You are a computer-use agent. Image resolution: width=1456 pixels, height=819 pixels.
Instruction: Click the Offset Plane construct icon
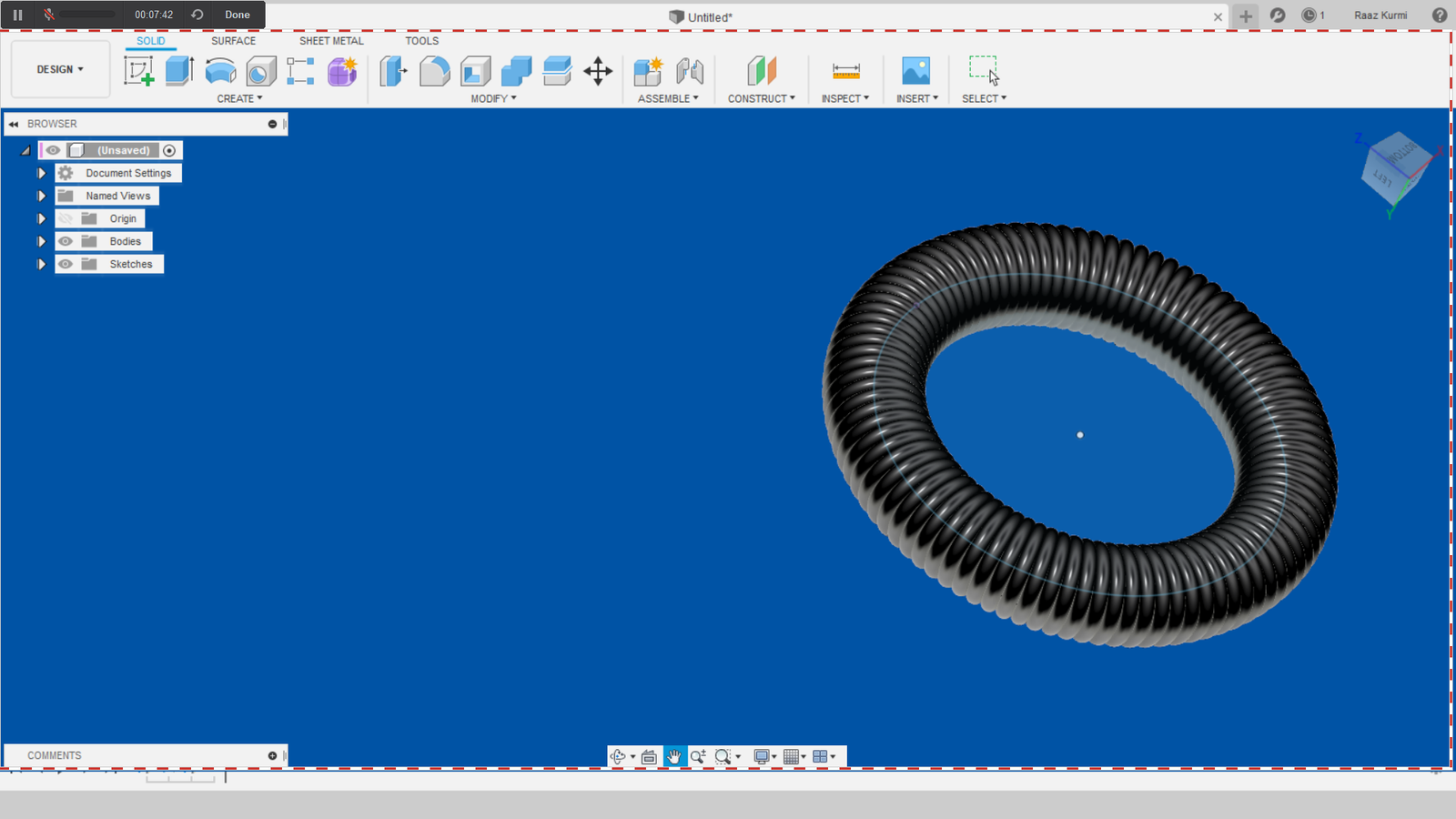[x=762, y=71]
